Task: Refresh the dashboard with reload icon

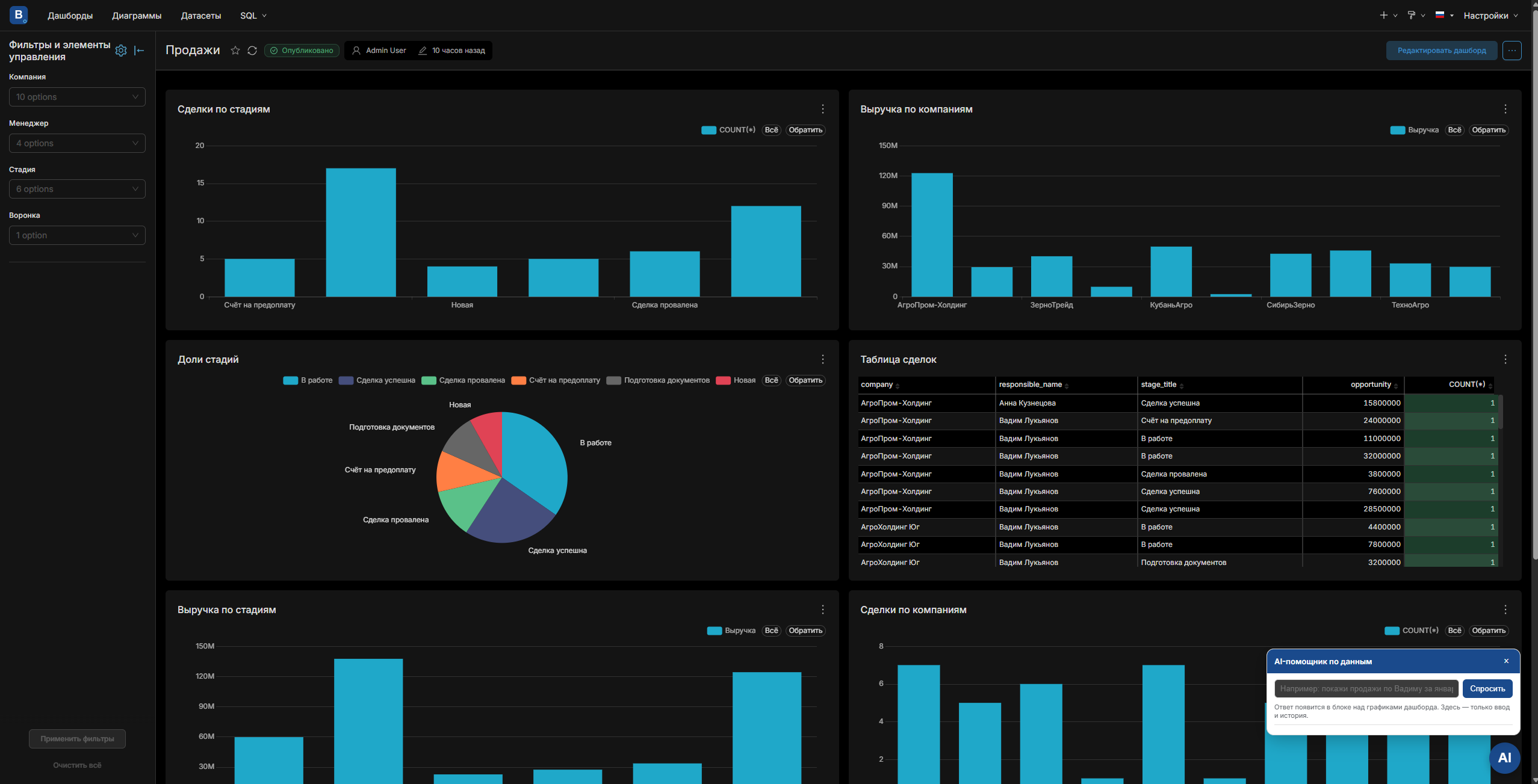Action: tap(252, 51)
